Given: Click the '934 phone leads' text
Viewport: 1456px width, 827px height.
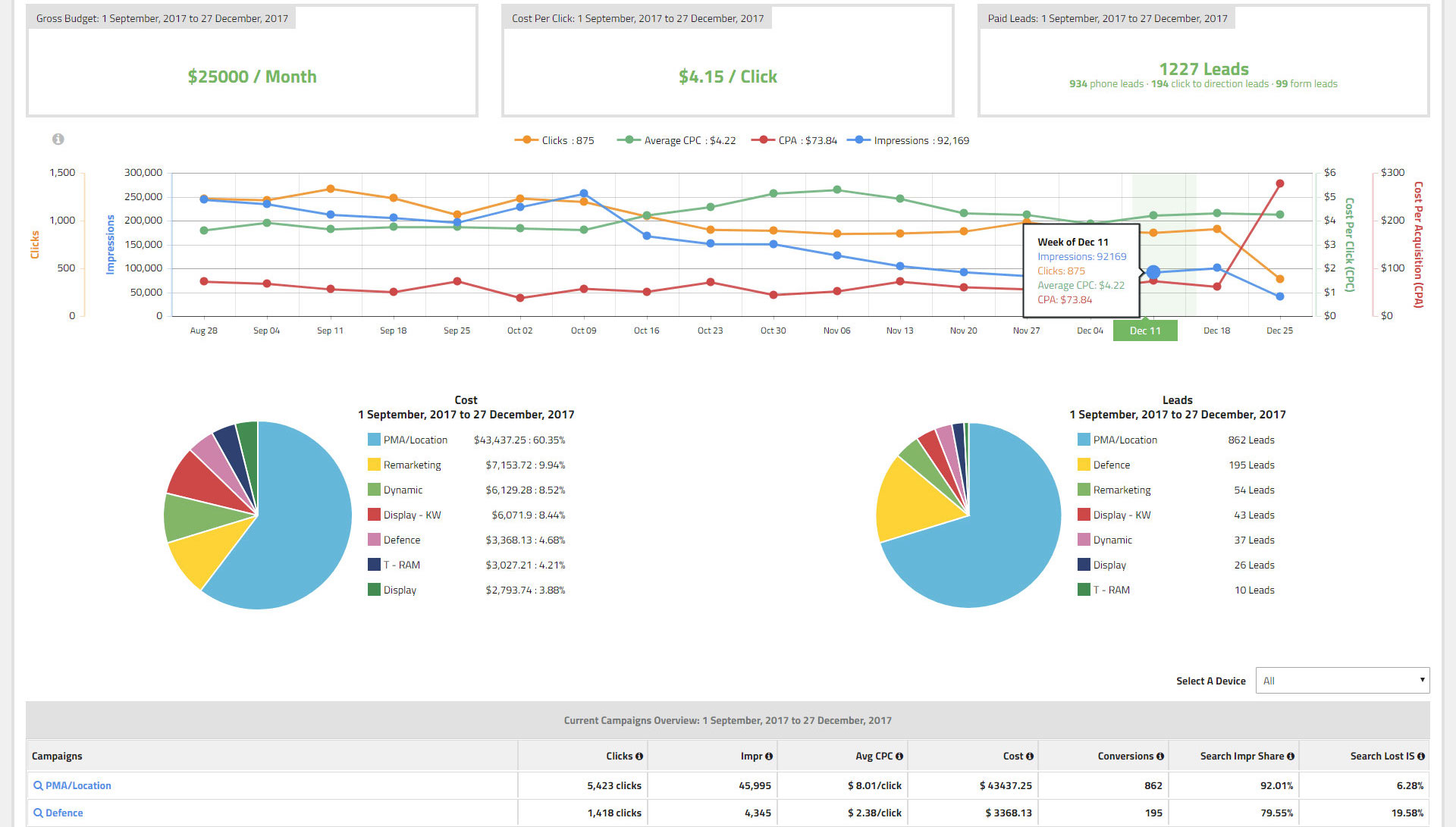Looking at the screenshot, I should coord(1106,84).
